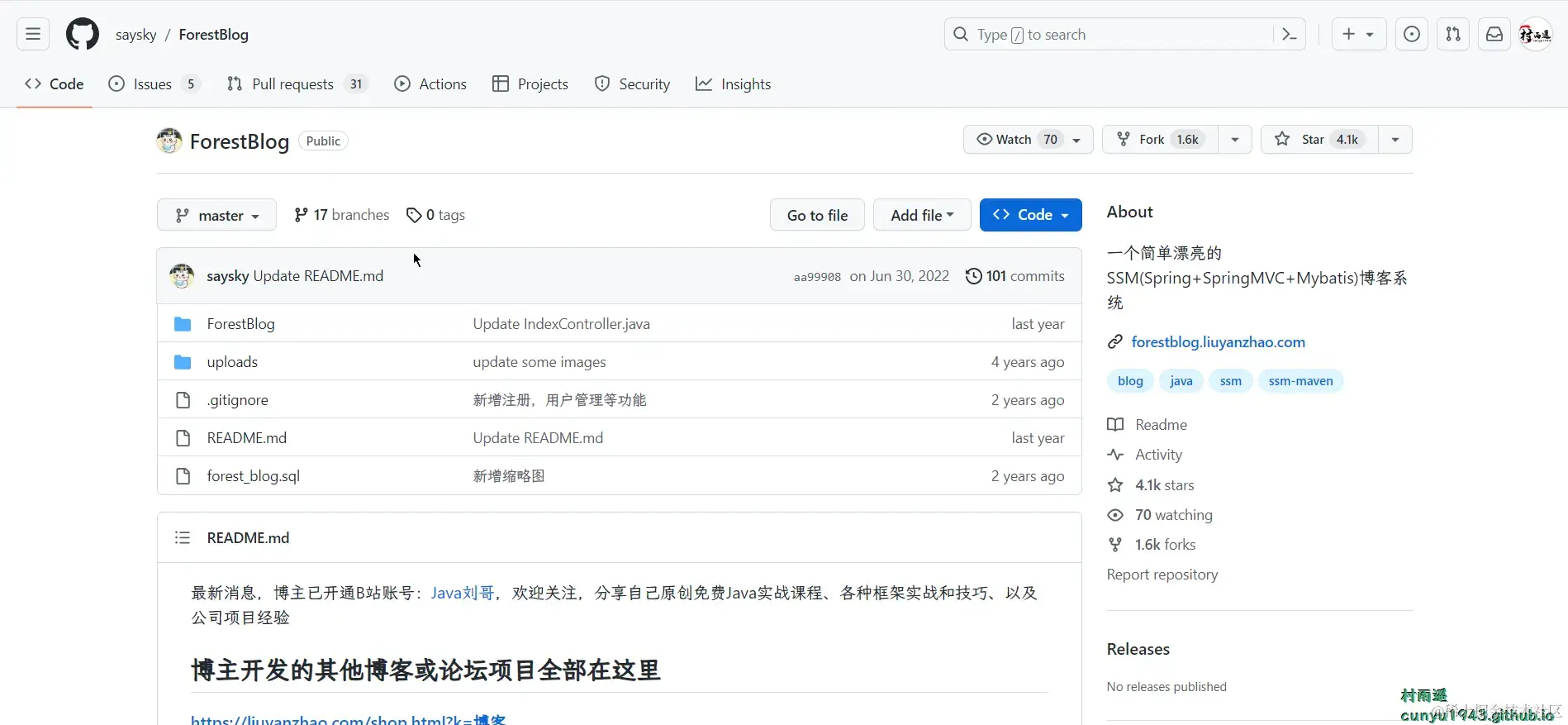Open the forest_blog.sql file name

coord(253,476)
